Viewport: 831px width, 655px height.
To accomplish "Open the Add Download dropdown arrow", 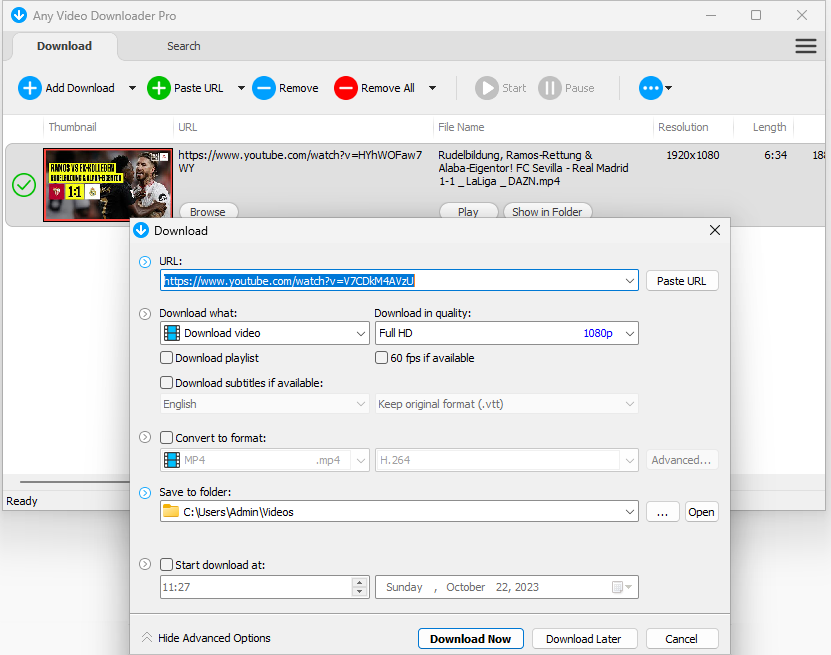I will point(132,88).
